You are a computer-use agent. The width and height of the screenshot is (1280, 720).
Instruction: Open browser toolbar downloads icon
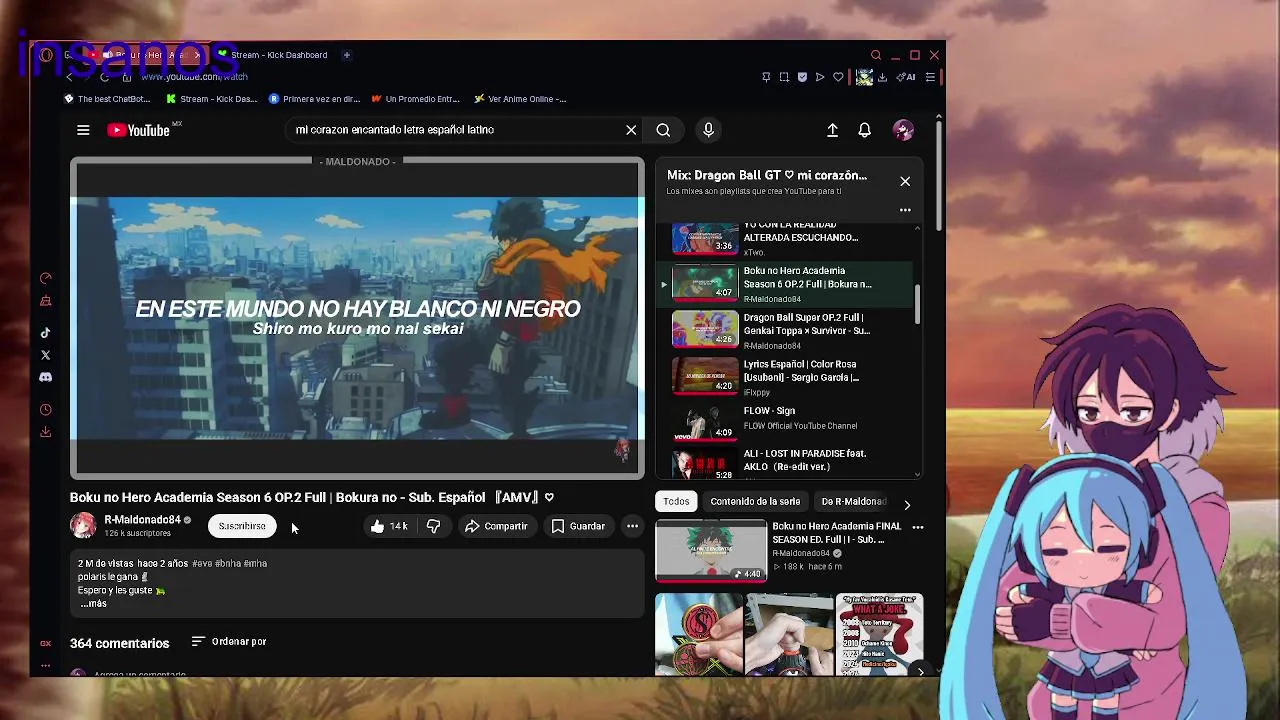click(x=882, y=77)
